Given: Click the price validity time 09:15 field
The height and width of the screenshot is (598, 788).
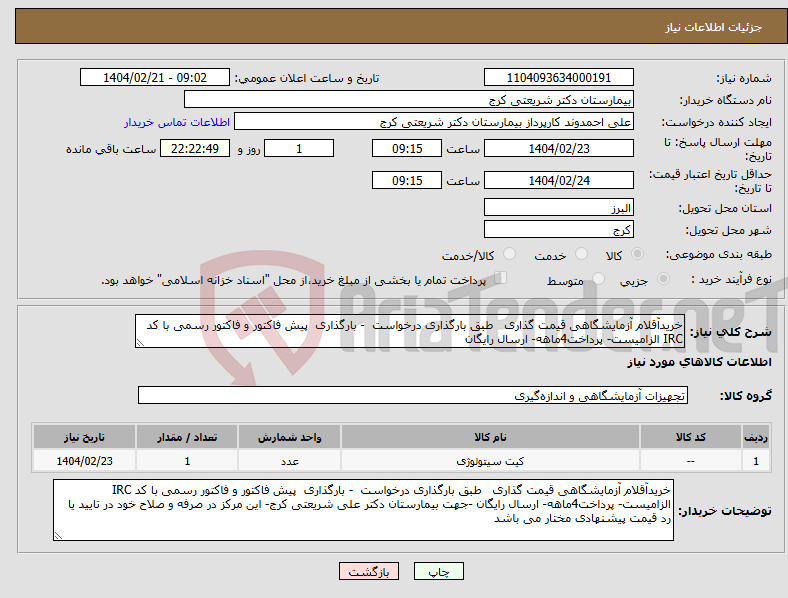Looking at the screenshot, I should (x=407, y=180).
